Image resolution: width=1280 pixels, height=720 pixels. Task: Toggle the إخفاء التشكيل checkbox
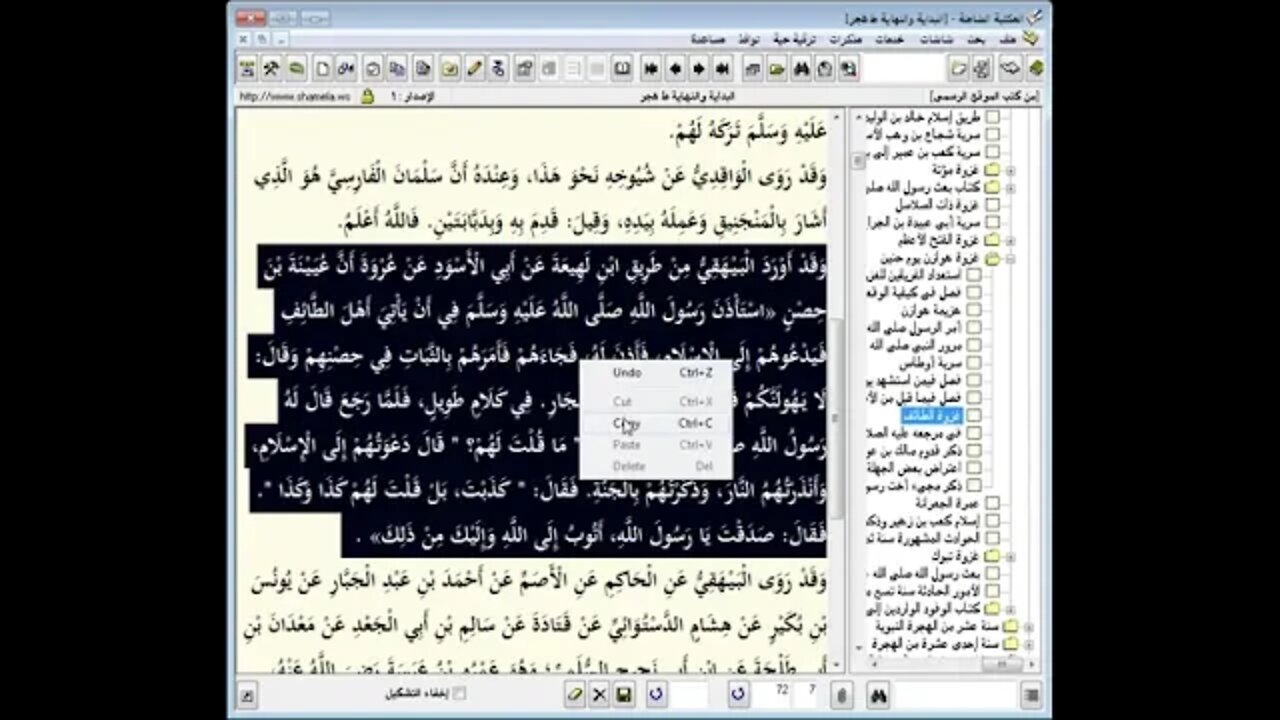point(460,693)
